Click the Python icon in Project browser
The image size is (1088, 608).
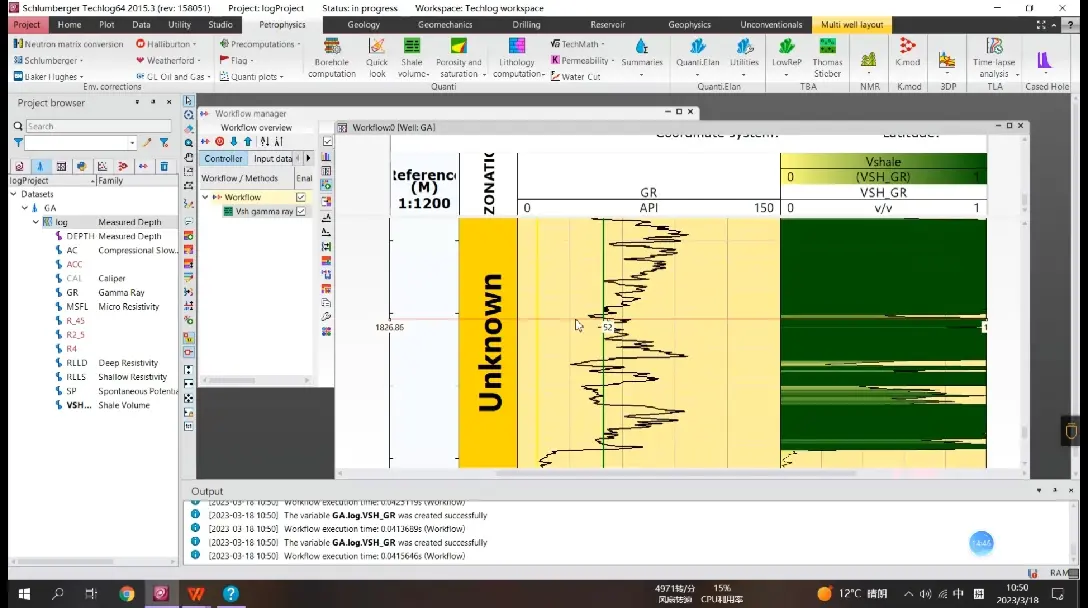click(82, 166)
